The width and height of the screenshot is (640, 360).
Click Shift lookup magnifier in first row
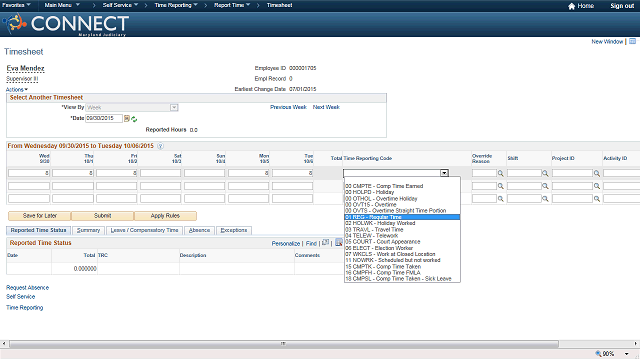(545, 173)
